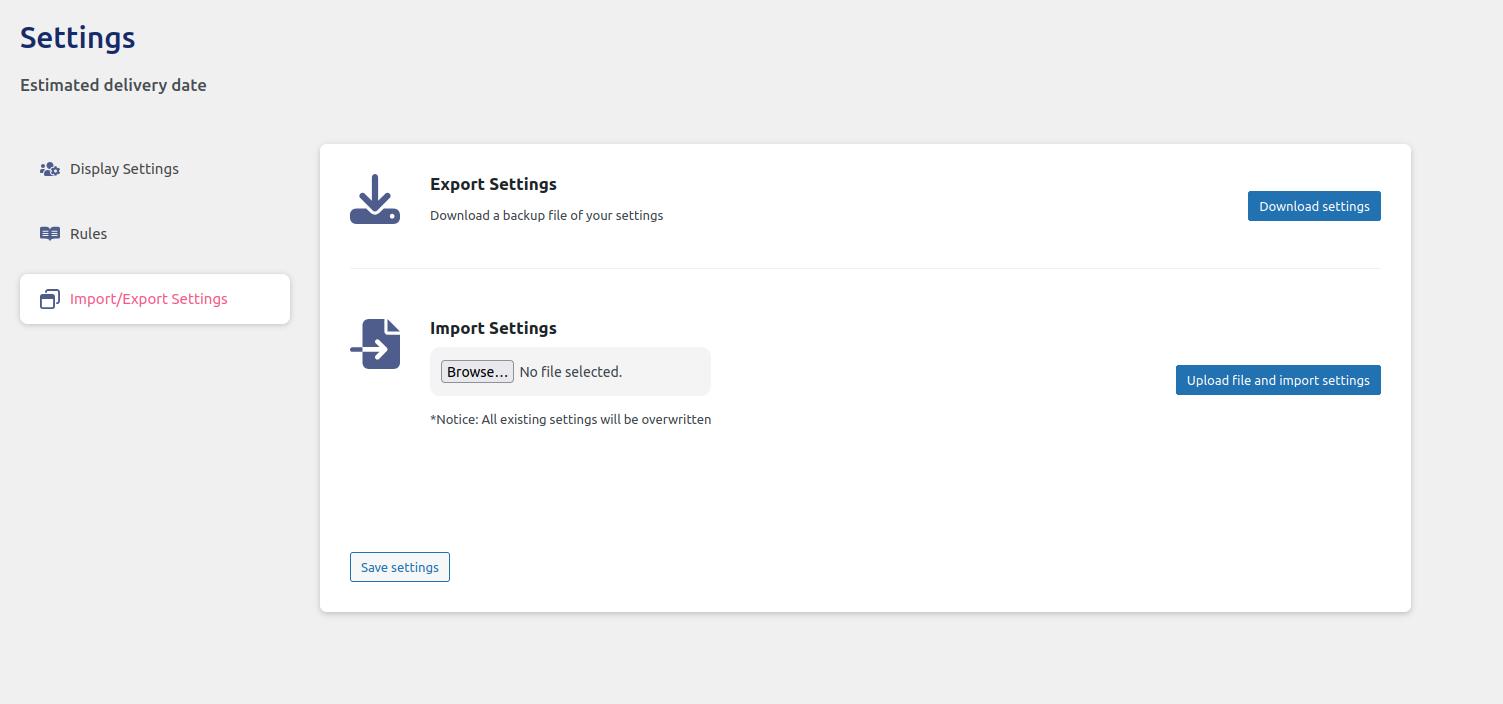Click the Export Settings download icon

(x=375, y=199)
